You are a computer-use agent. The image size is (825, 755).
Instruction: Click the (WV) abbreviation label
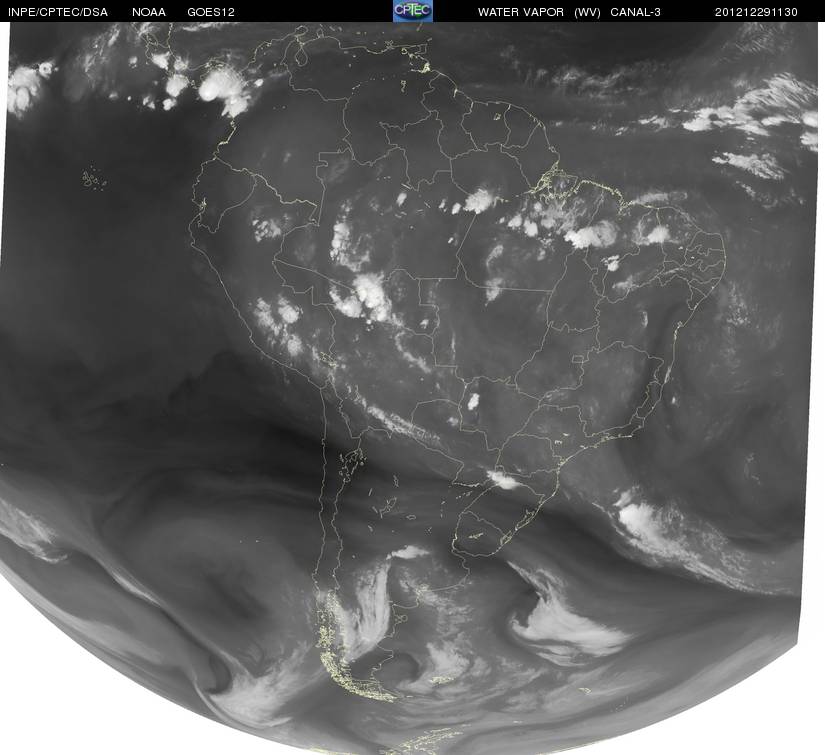tap(587, 12)
